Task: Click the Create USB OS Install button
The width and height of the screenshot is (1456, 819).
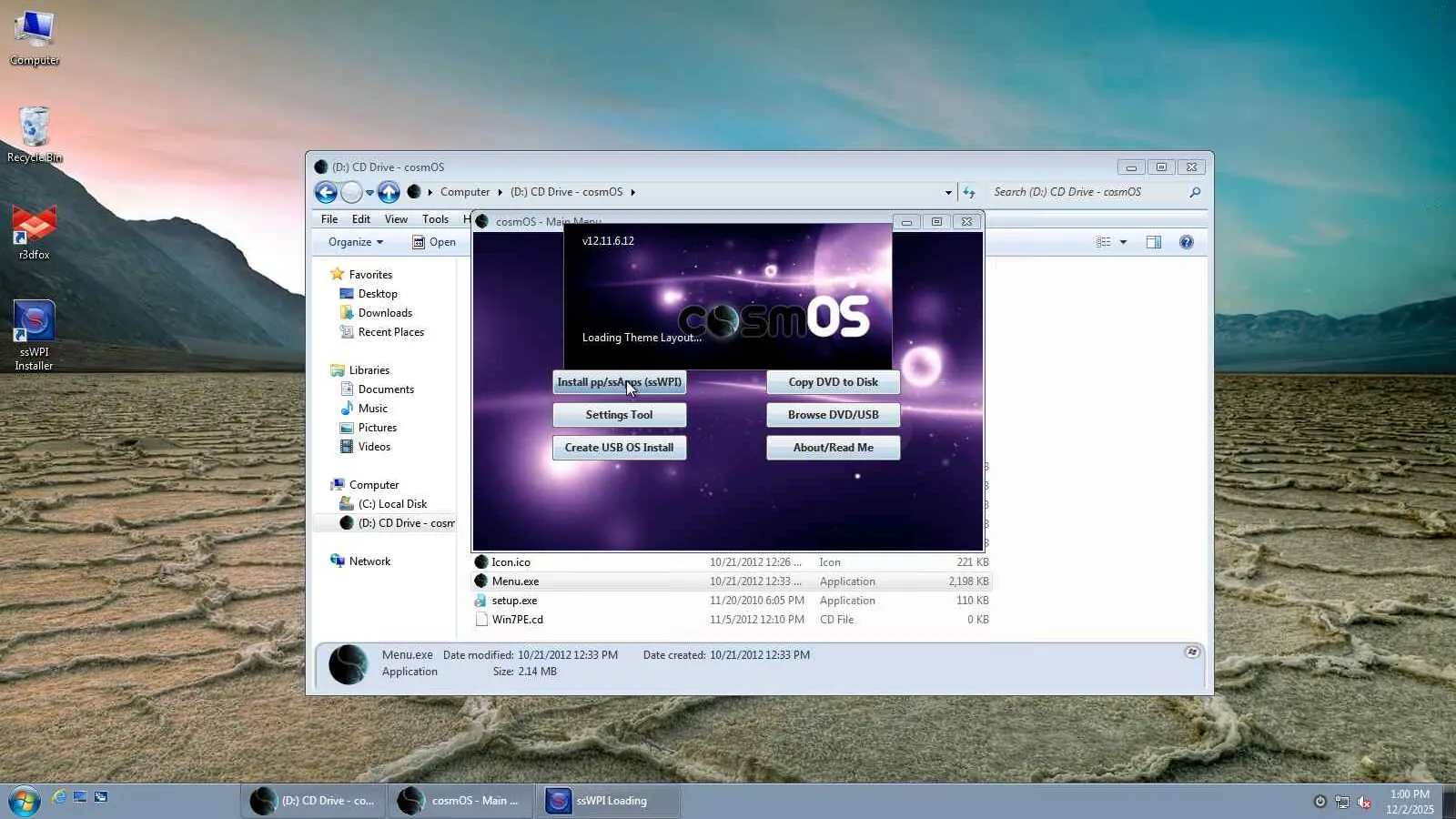Action: [620, 448]
